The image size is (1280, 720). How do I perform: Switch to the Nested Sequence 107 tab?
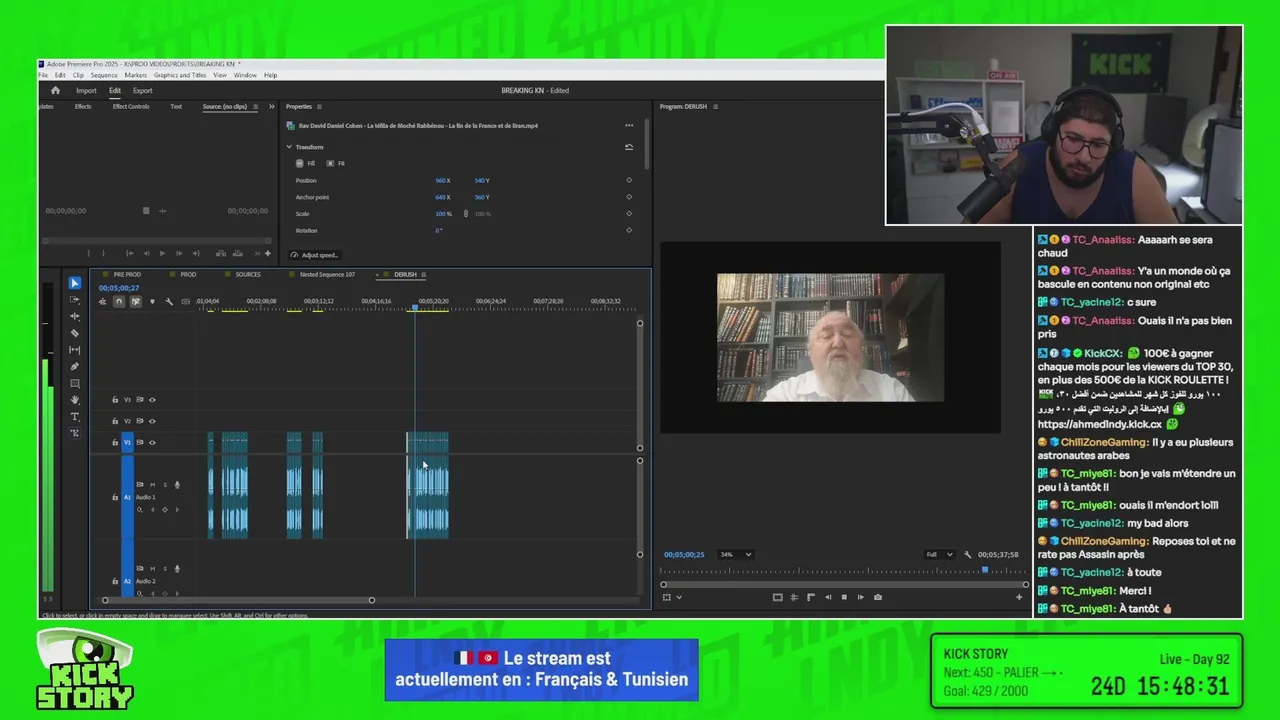click(328, 274)
